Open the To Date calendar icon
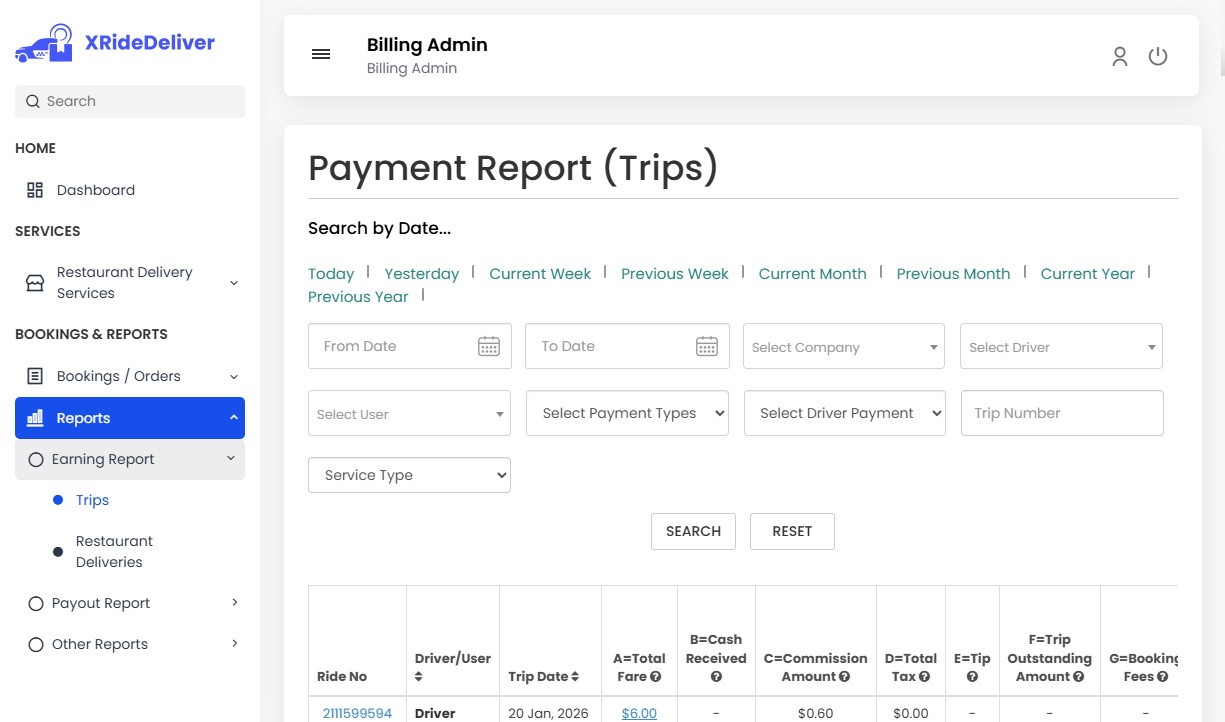Image resolution: width=1225 pixels, height=722 pixels. tap(707, 345)
